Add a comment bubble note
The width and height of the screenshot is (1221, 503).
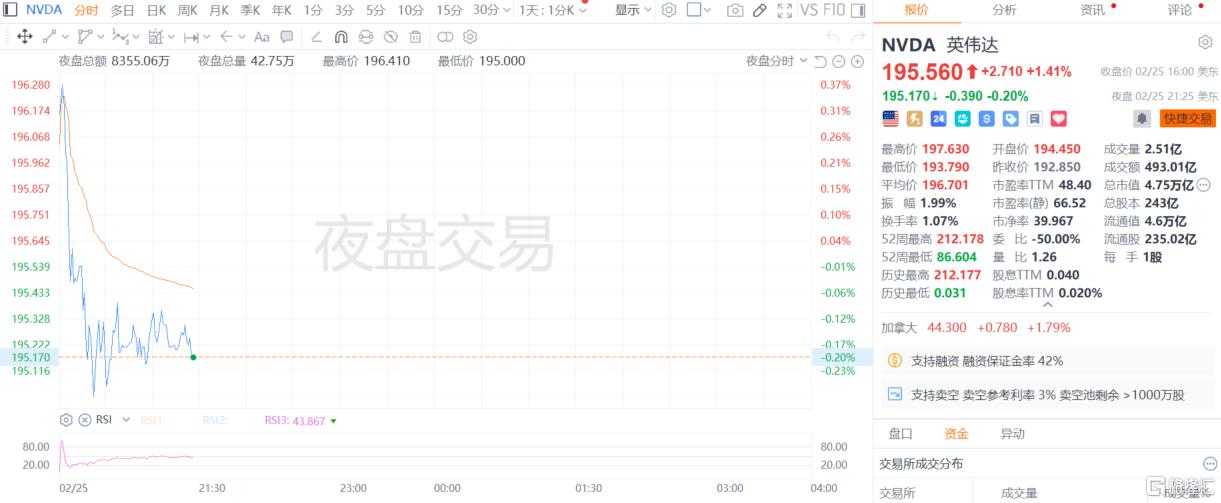(287, 37)
